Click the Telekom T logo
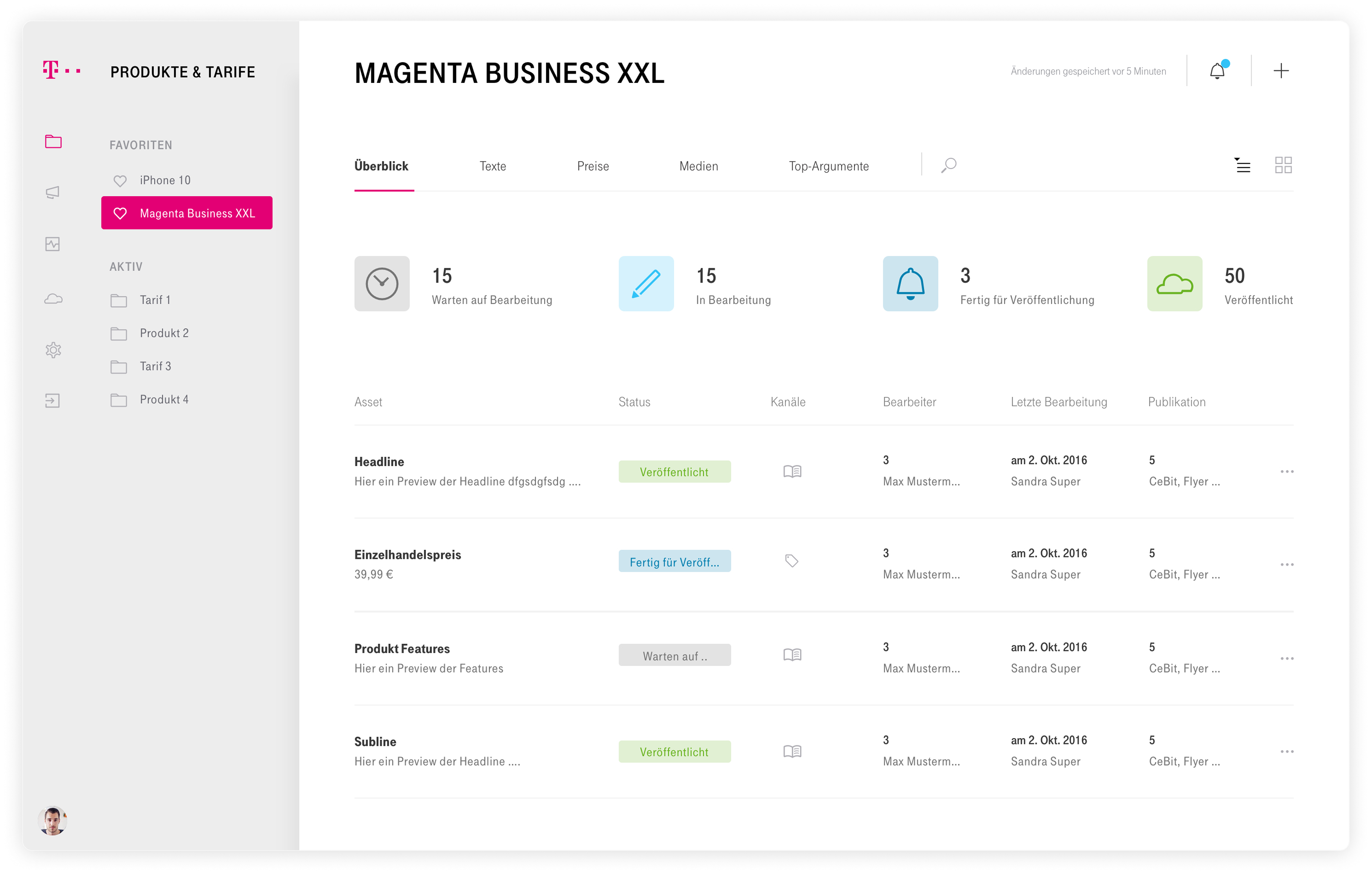Viewport: 1372px width, 875px height. tap(61, 70)
